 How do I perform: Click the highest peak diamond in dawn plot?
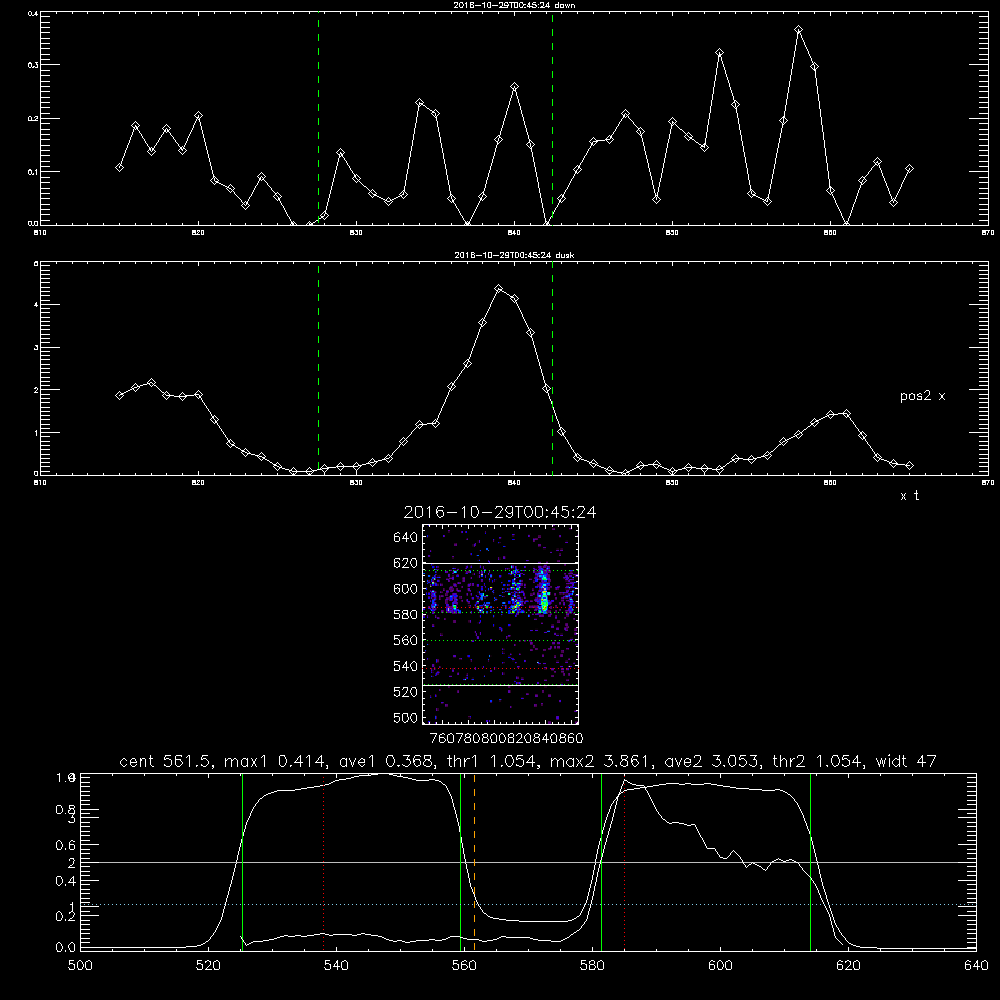point(798,30)
